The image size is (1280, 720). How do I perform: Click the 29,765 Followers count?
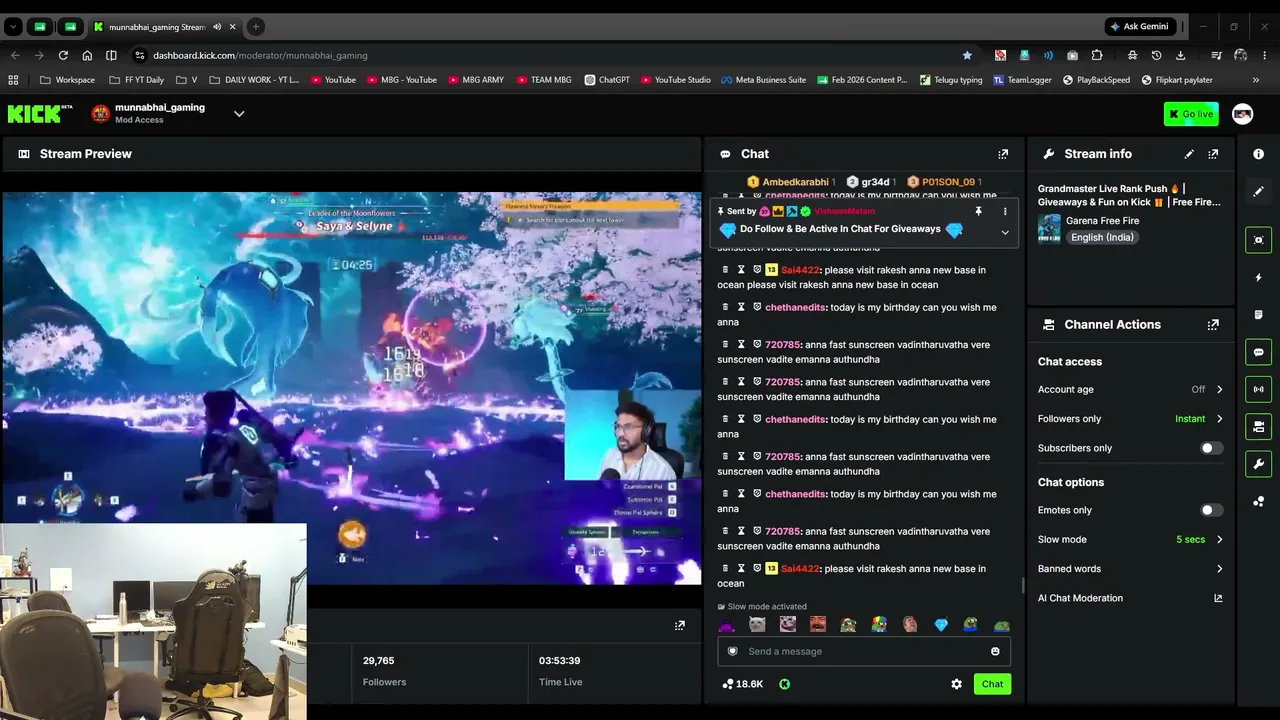[379, 661]
